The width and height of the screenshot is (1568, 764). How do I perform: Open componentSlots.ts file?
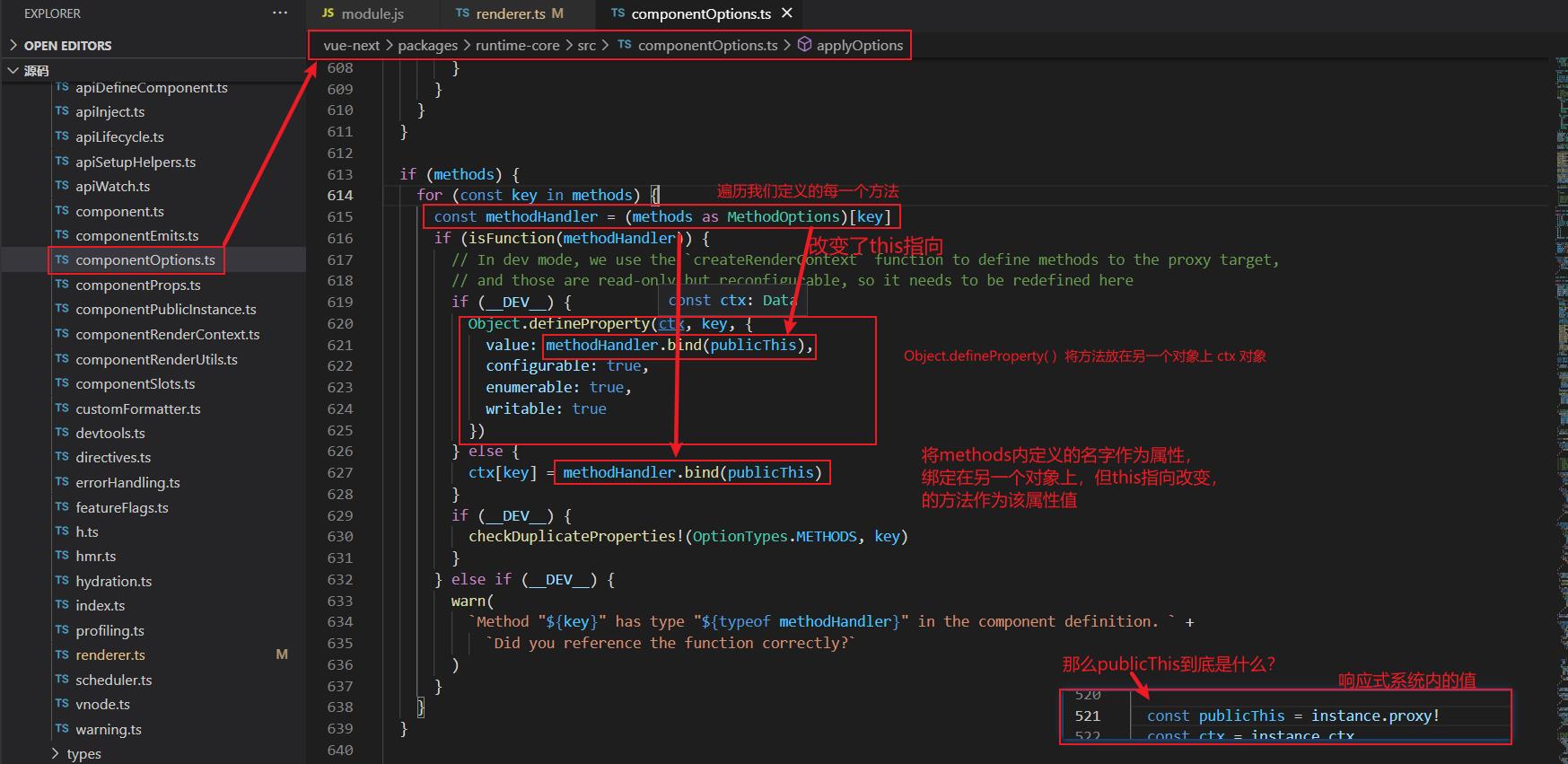click(135, 383)
